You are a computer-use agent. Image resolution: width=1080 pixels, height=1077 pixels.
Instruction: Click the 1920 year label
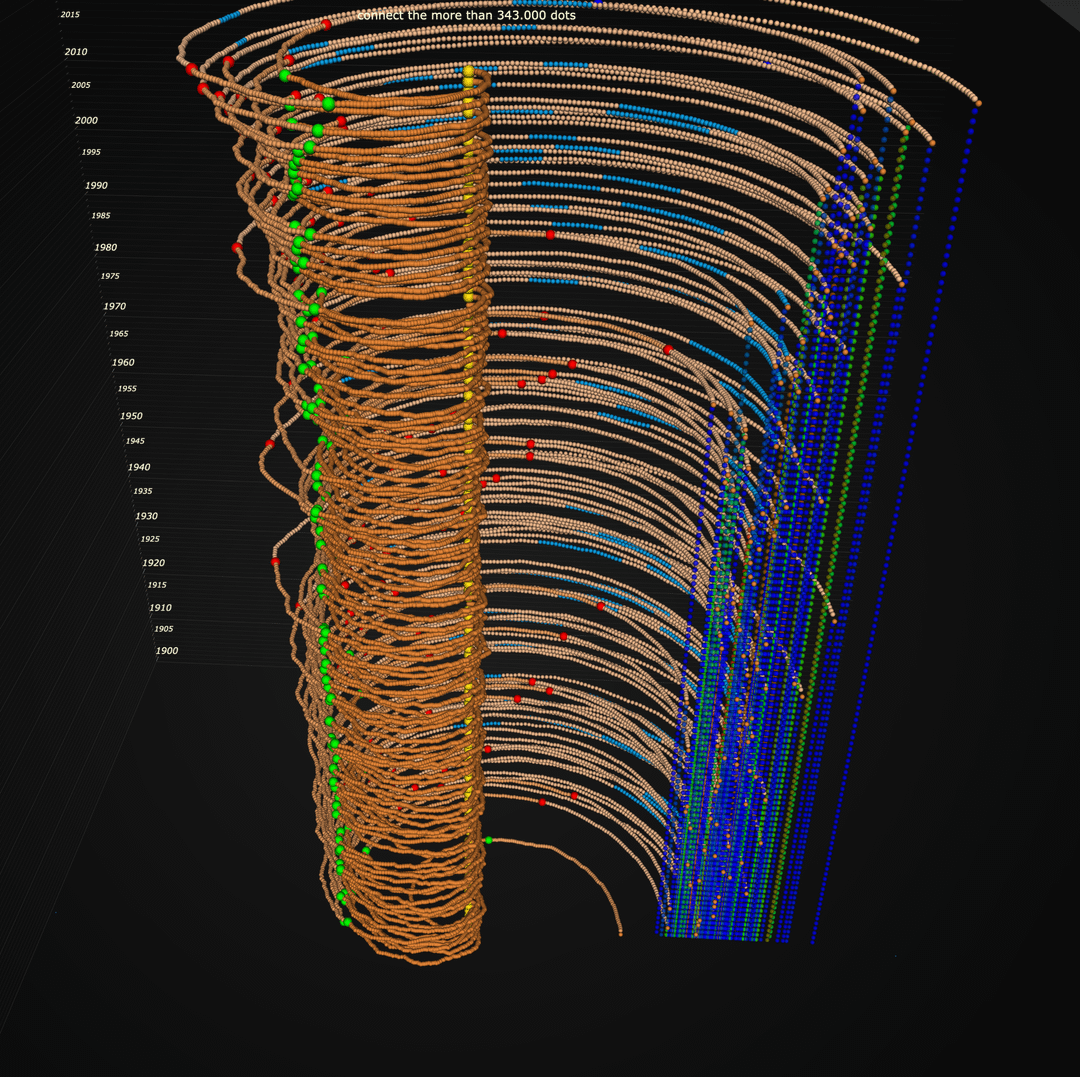pyautogui.click(x=153, y=563)
